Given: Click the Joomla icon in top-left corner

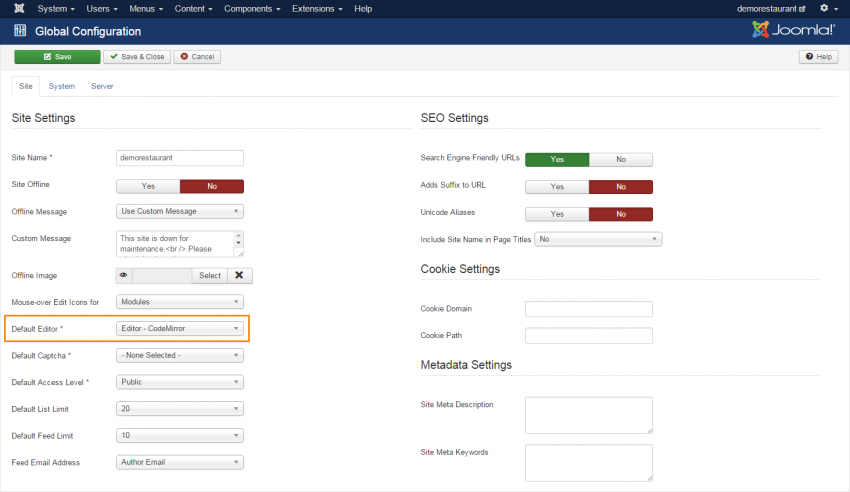Looking at the screenshot, I should pyautogui.click(x=19, y=8).
